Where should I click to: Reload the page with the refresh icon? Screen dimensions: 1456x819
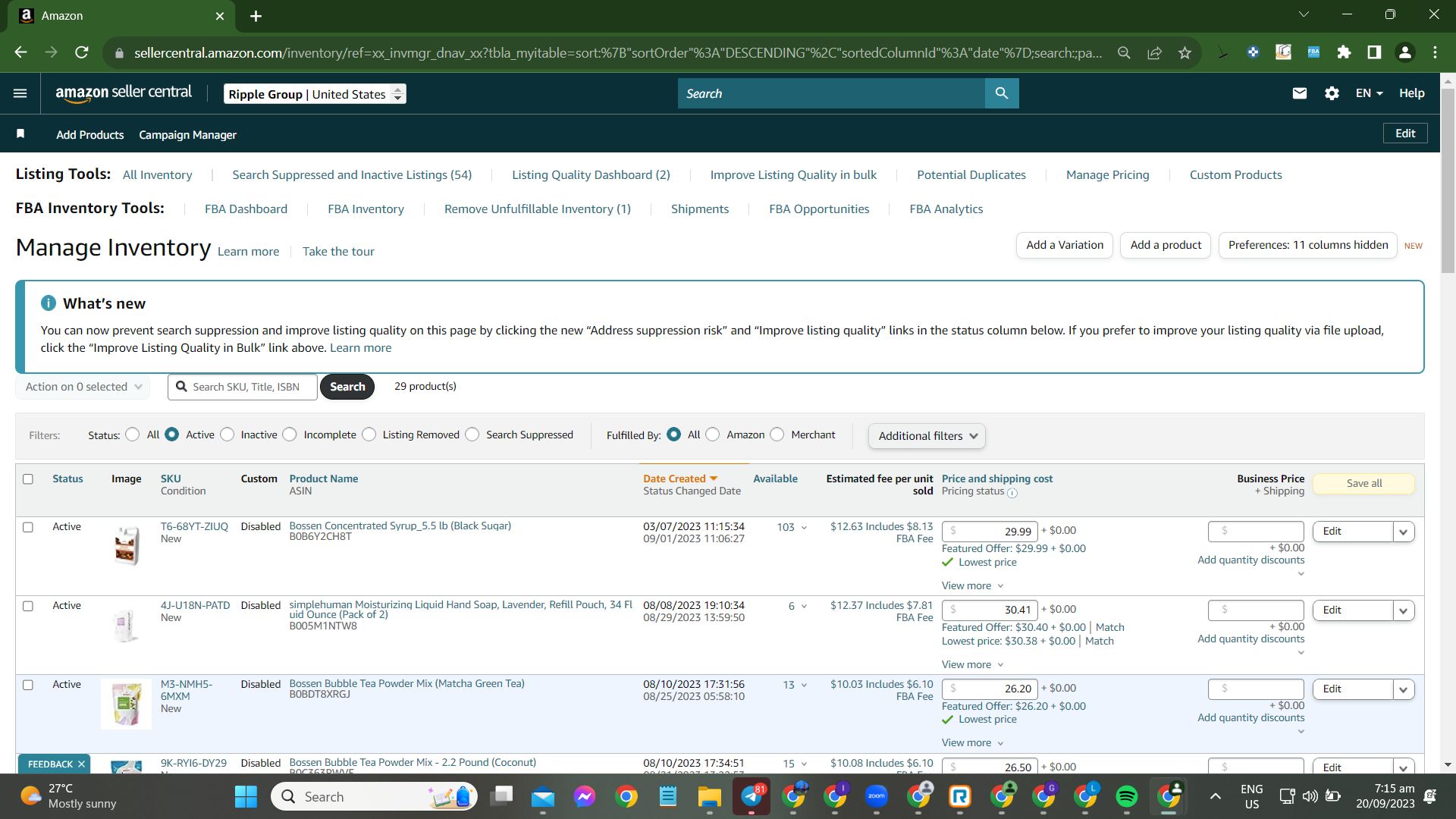82,52
